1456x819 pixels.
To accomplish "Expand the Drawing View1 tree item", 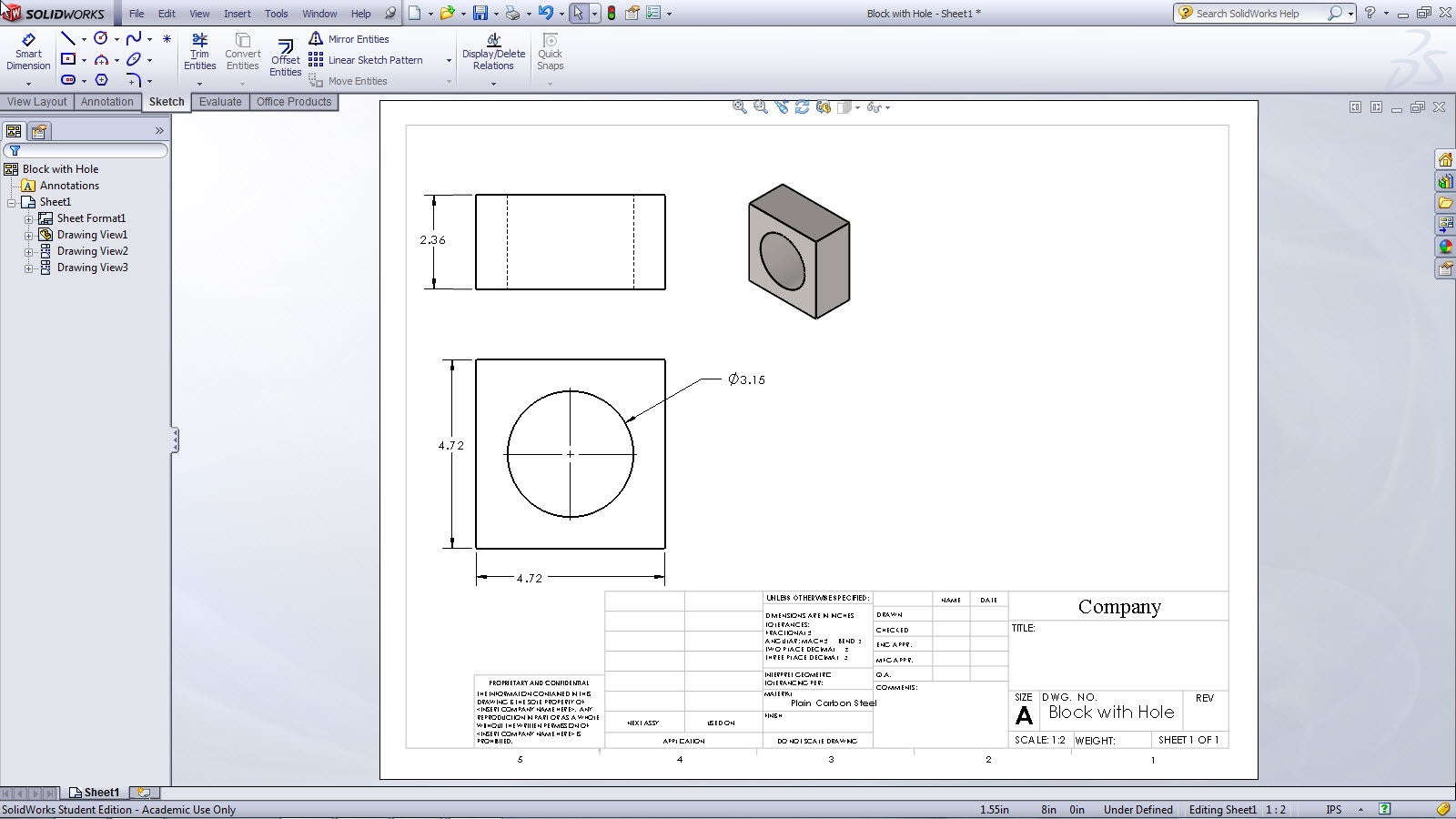I will 29,234.
